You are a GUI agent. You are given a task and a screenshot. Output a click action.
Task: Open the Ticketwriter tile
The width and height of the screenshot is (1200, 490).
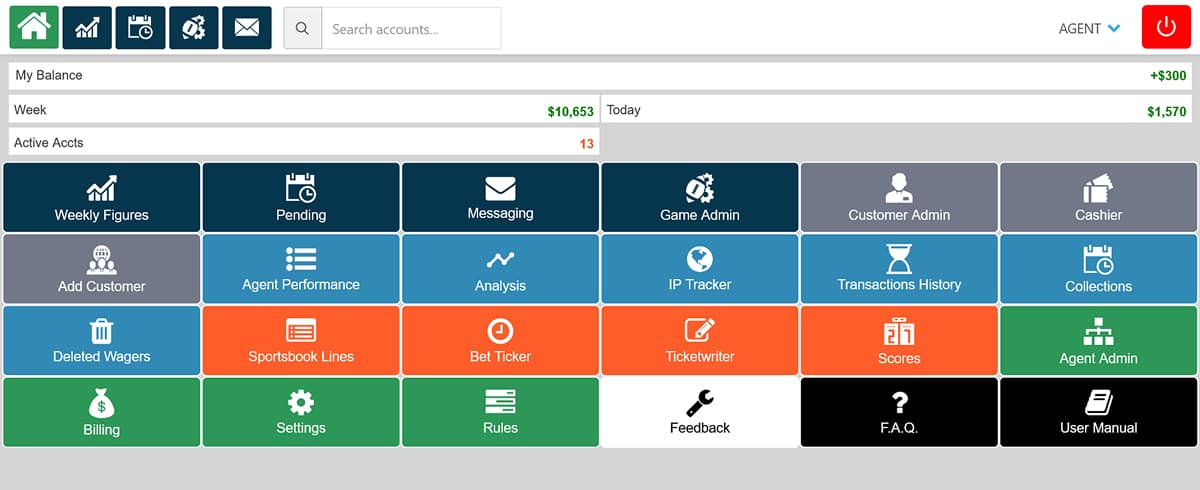tap(700, 341)
